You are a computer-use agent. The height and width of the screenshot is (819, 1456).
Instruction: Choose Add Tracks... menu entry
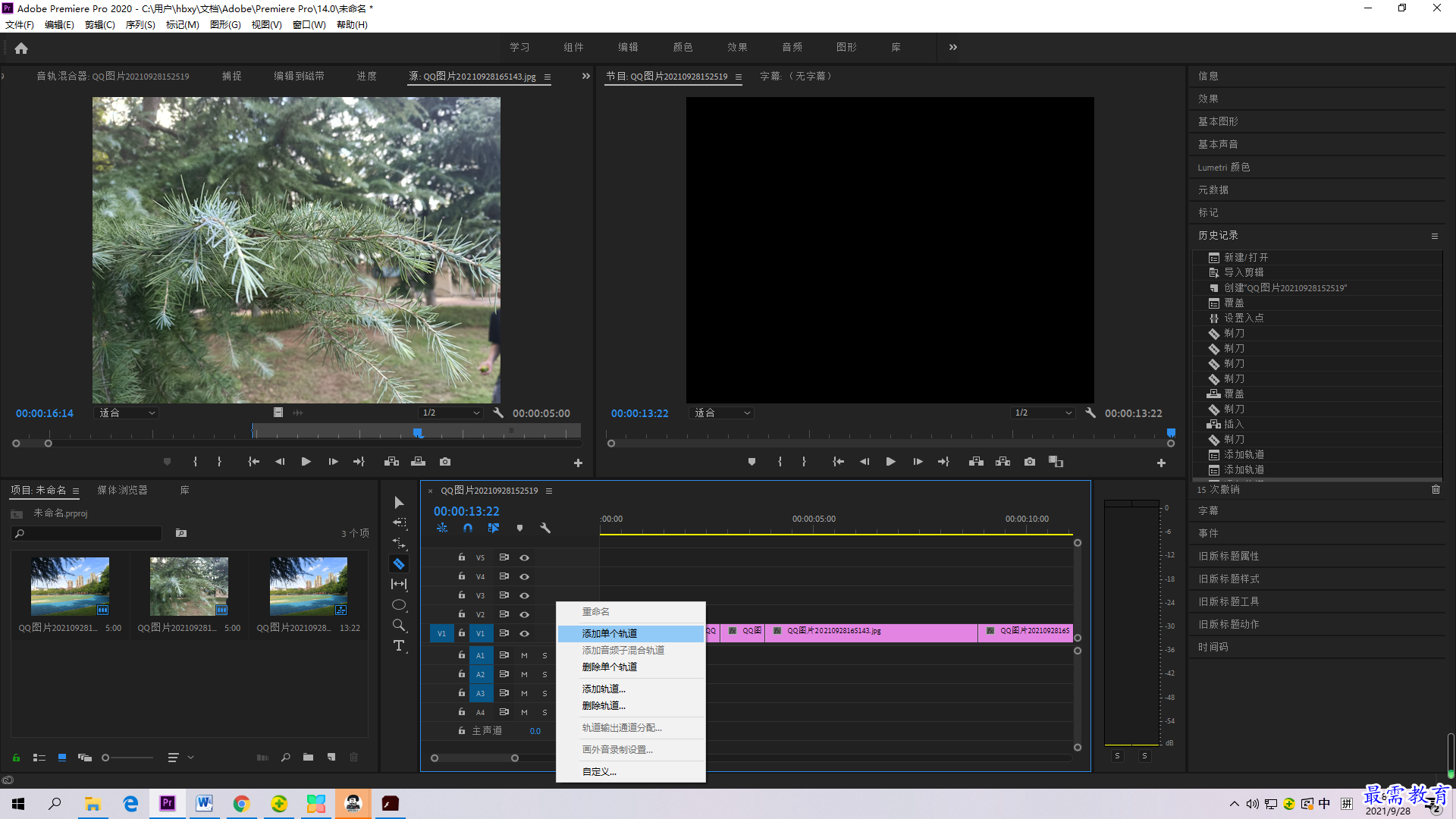[x=631, y=689]
